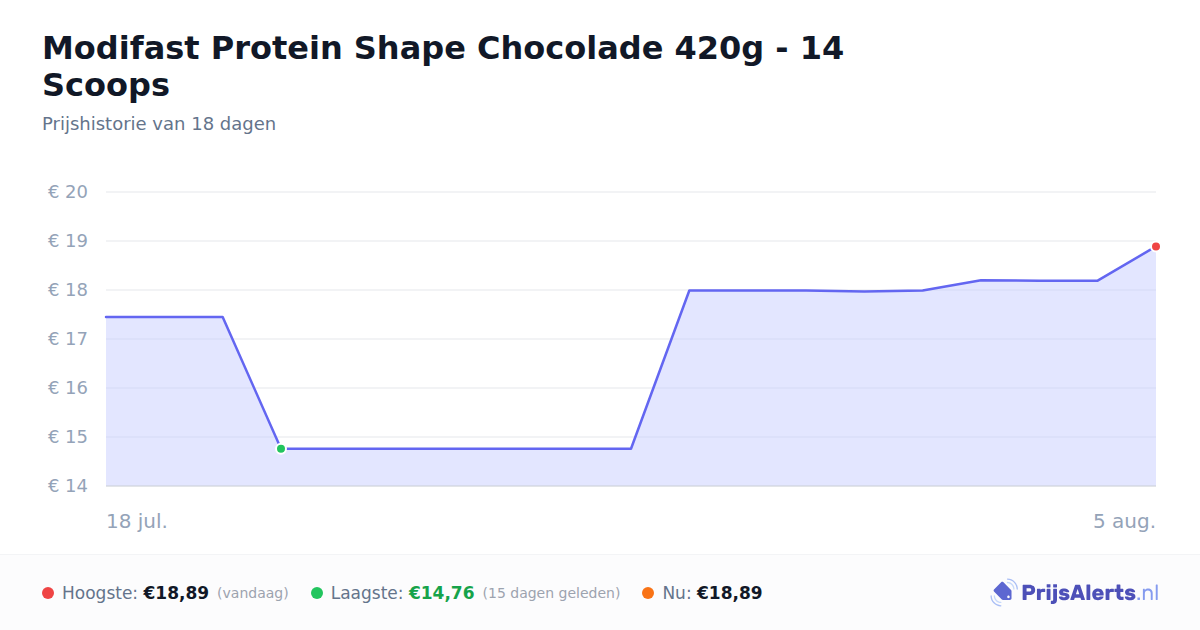1200x630 pixels.
Task: Click the Hoogste €18,89 price value
Action: (176, 593)
